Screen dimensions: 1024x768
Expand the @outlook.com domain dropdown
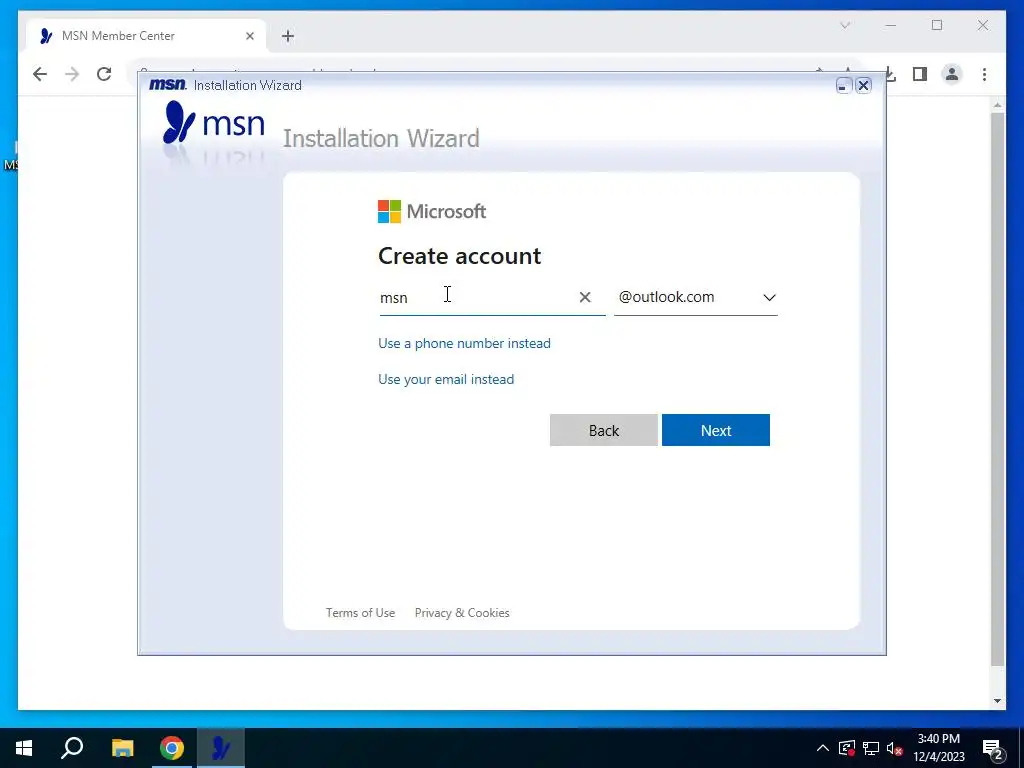point(696,297)
